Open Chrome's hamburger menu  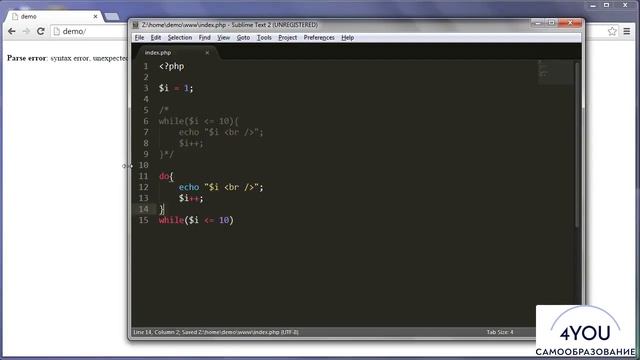pyautogui.click(x=627, y=31)
